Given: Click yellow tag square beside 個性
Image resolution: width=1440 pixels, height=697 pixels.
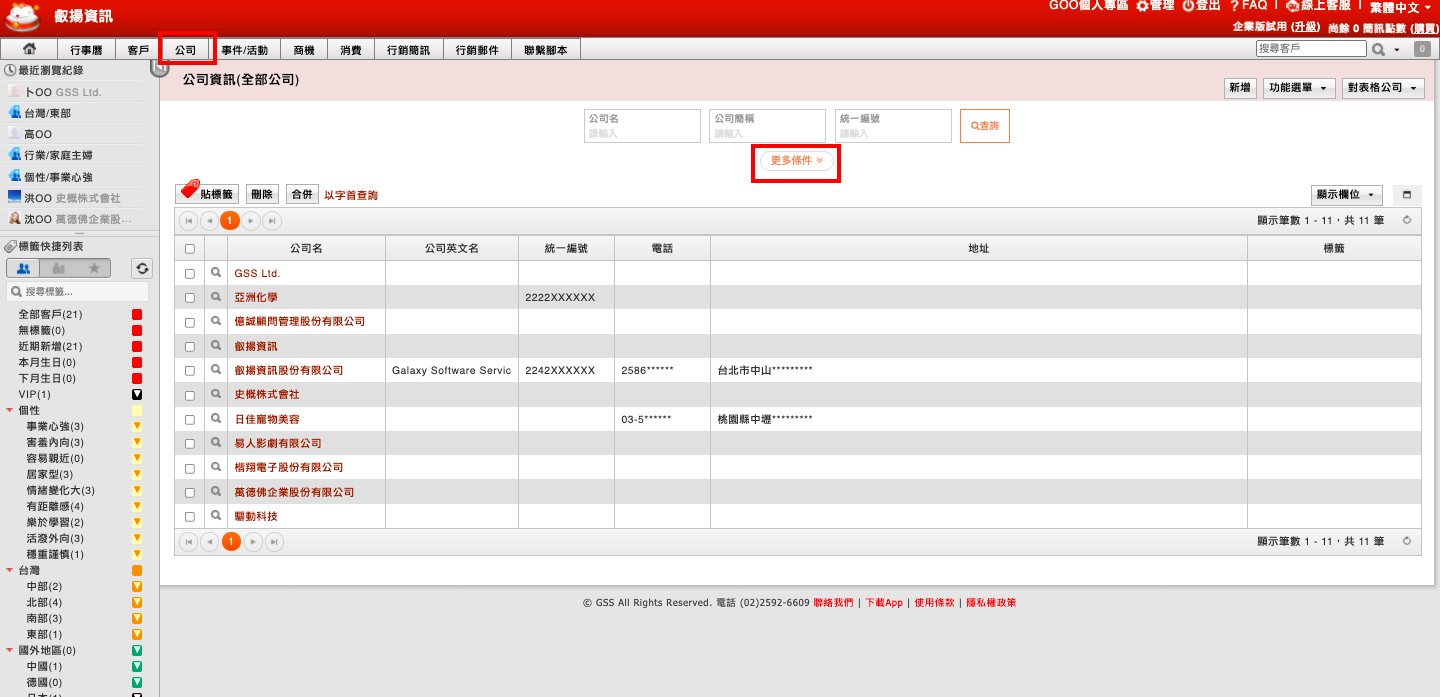Looking at the screenshot, I should 138,410.
